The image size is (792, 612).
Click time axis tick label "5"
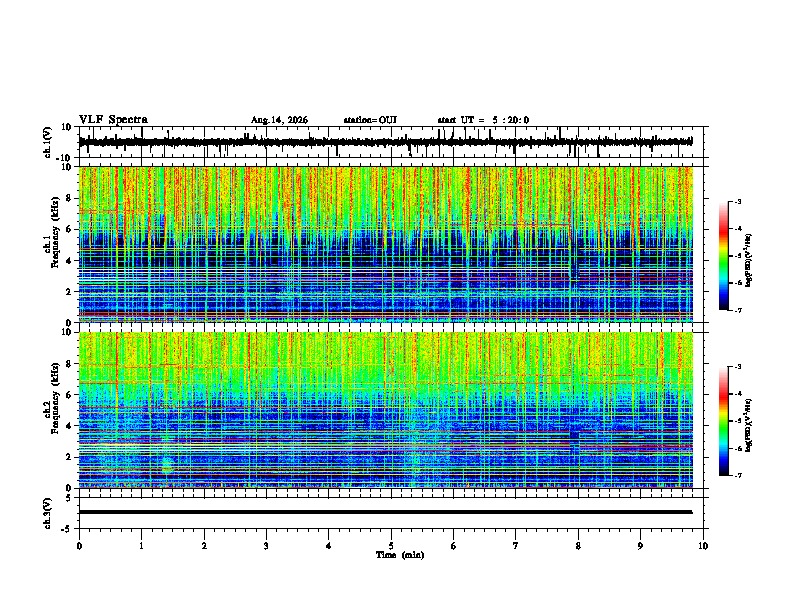pyautogui.click(x=391, y=546)
